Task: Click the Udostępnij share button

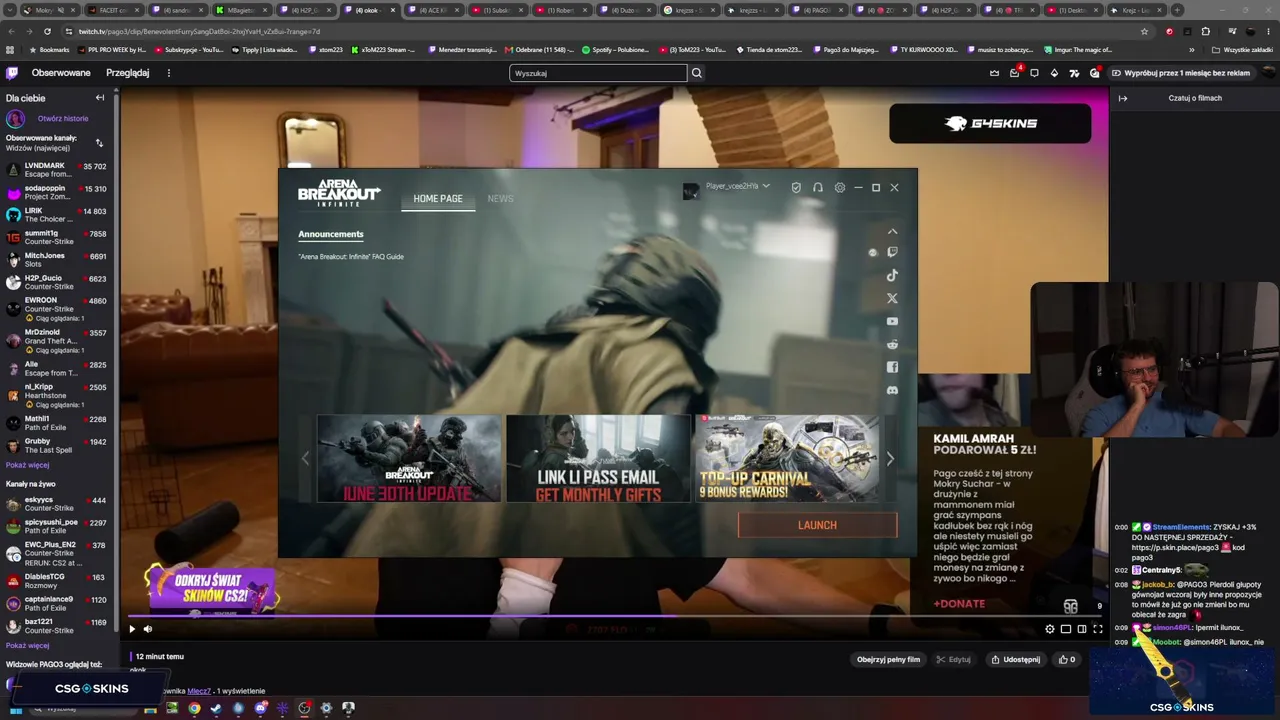Action: pyautogui.click(x=1015, y=660)
